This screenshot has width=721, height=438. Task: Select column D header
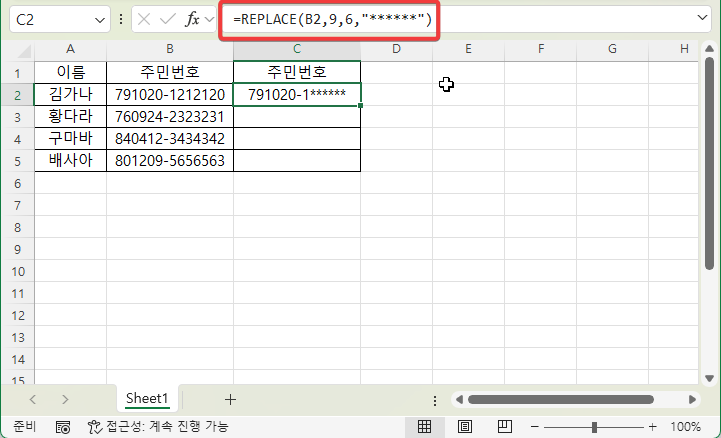point(396,49)
